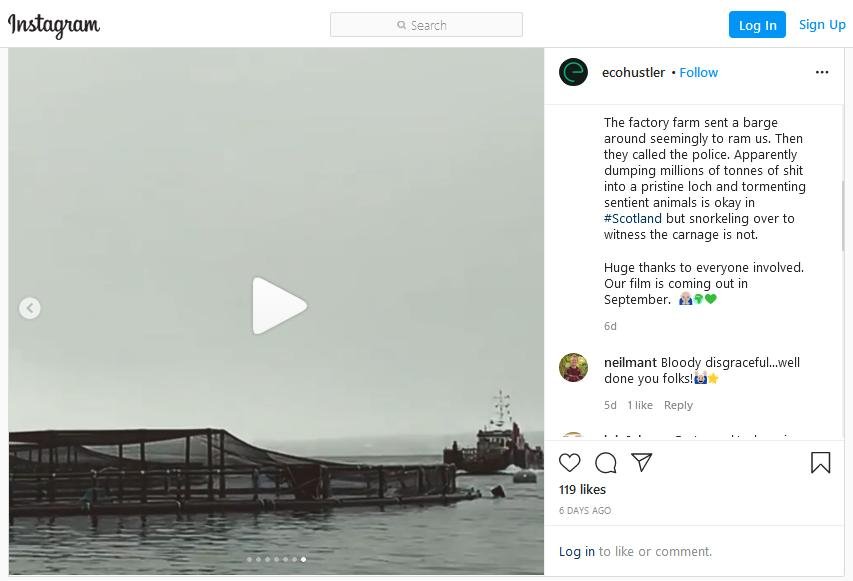
Task: Go to the previous carousel slide
Action: (x=29, y=308)
